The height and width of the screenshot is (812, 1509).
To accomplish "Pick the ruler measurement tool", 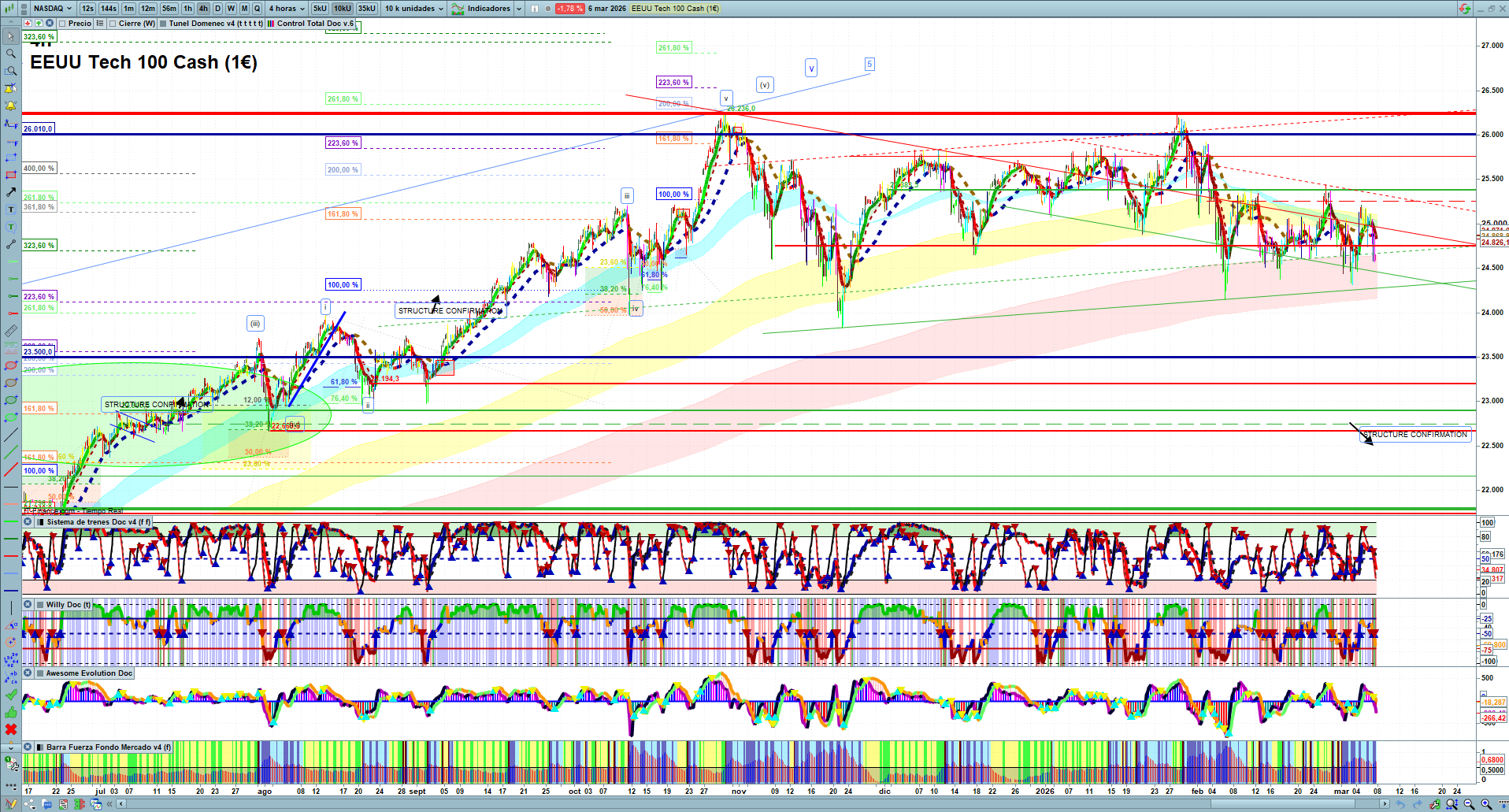I will coord(11,331).
